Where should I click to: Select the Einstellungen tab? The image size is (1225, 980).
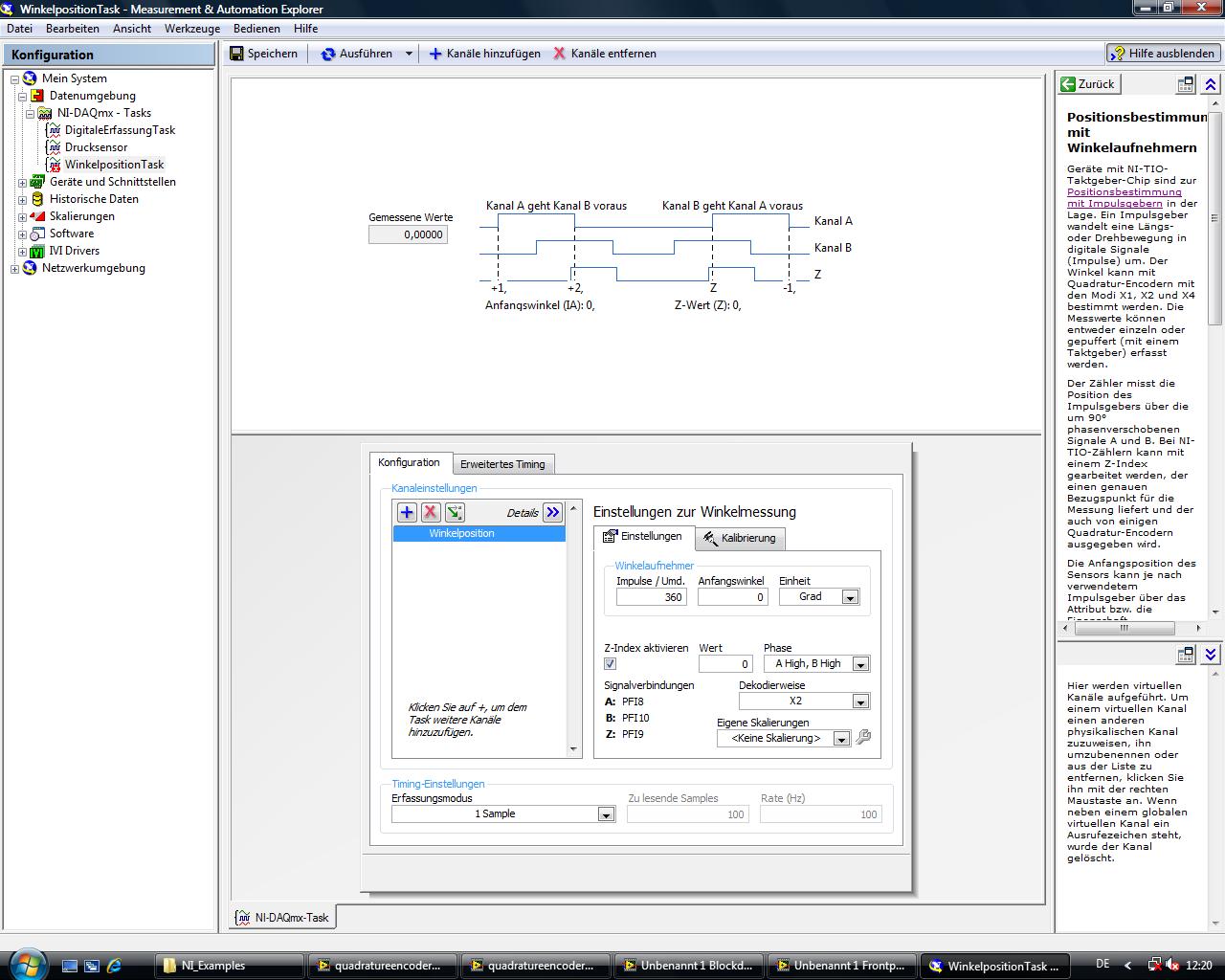[643, 536]
